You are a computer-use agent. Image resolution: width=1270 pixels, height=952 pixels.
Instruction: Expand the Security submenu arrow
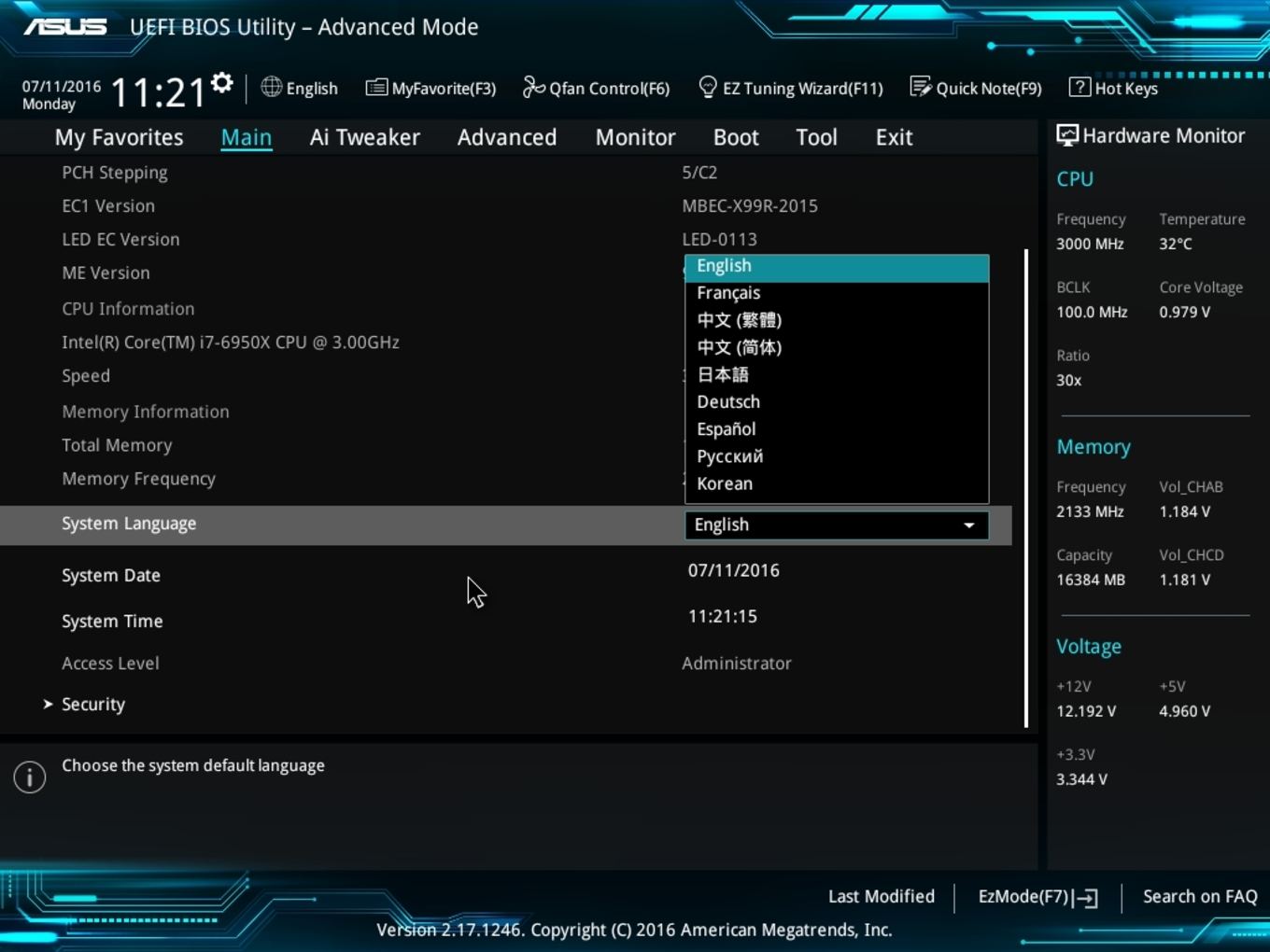tap(48, 705)
